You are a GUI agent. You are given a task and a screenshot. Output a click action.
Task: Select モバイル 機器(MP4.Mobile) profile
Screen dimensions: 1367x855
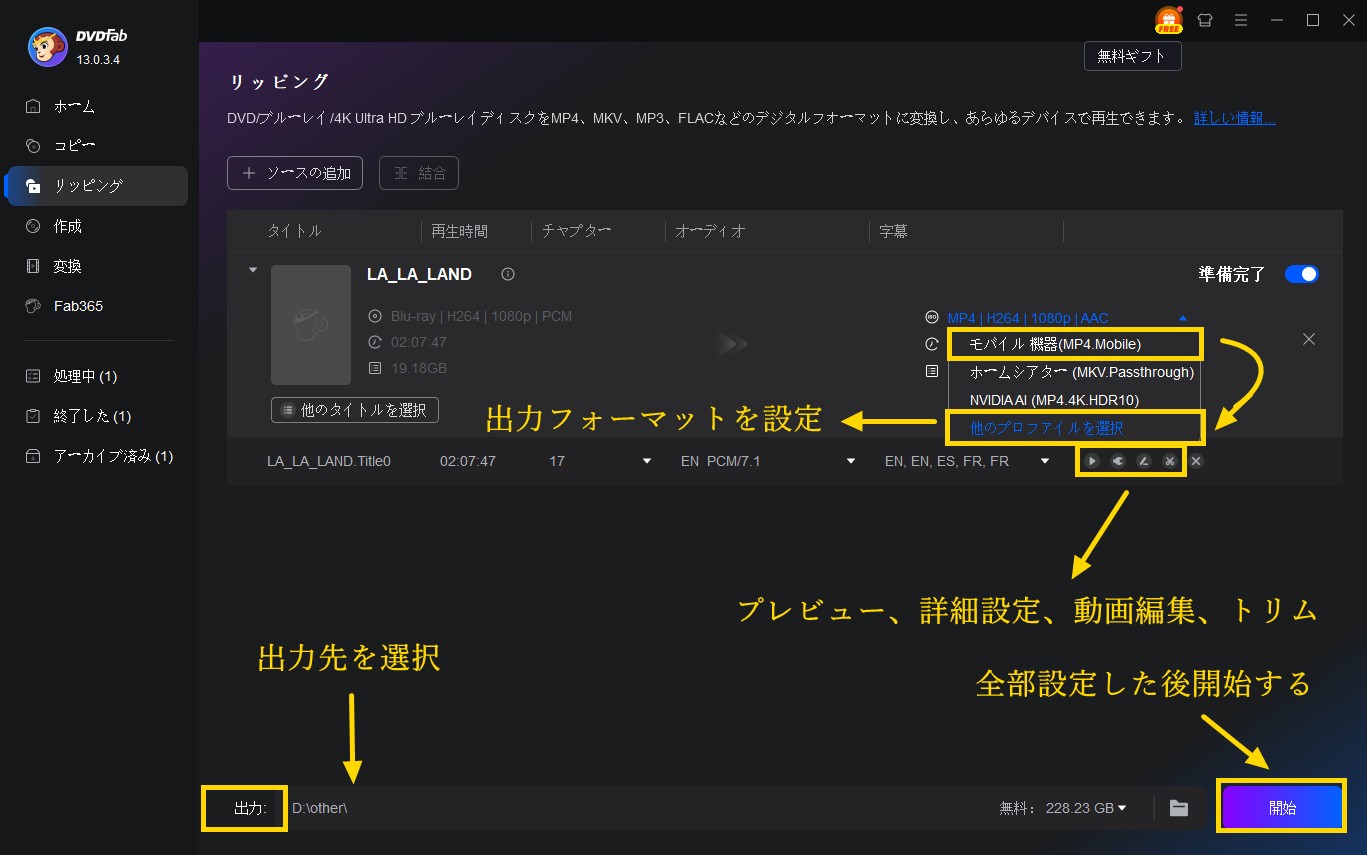pos(1075,344)
